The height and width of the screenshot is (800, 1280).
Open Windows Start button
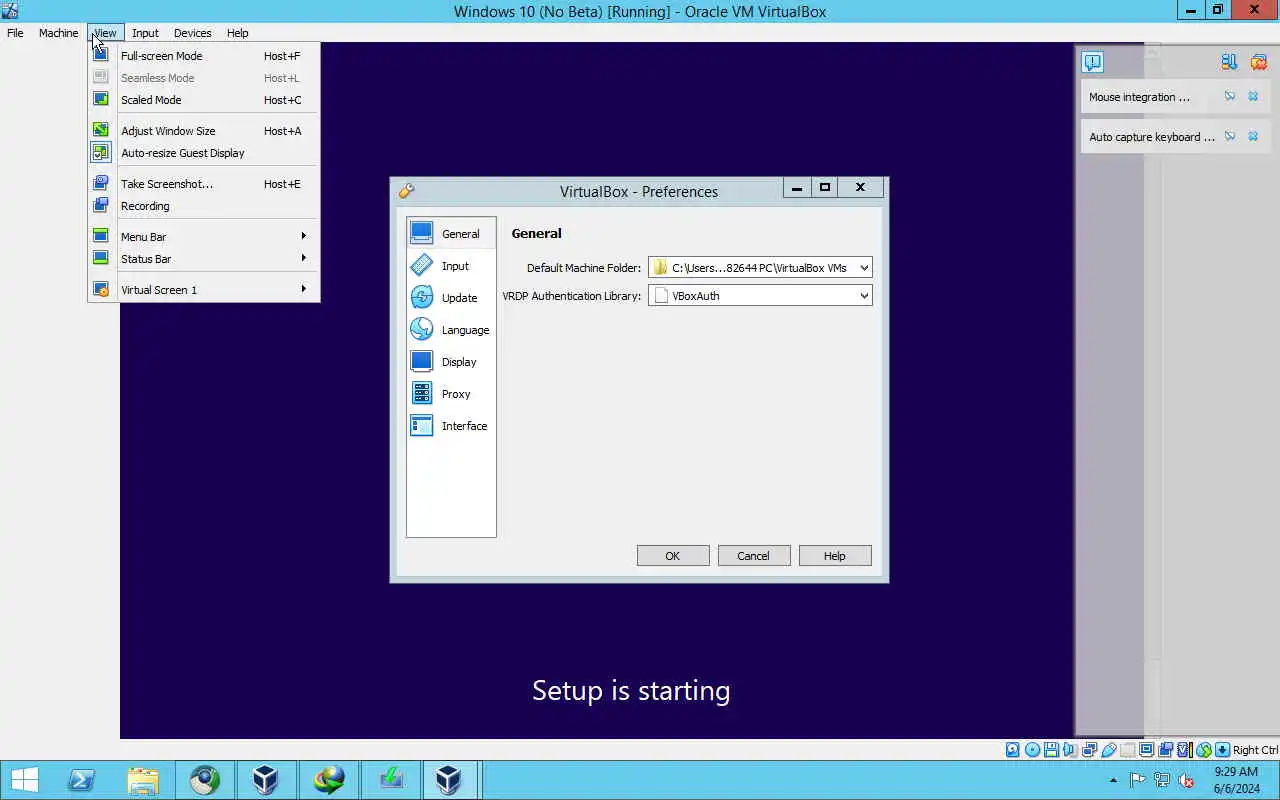[24, 780]
